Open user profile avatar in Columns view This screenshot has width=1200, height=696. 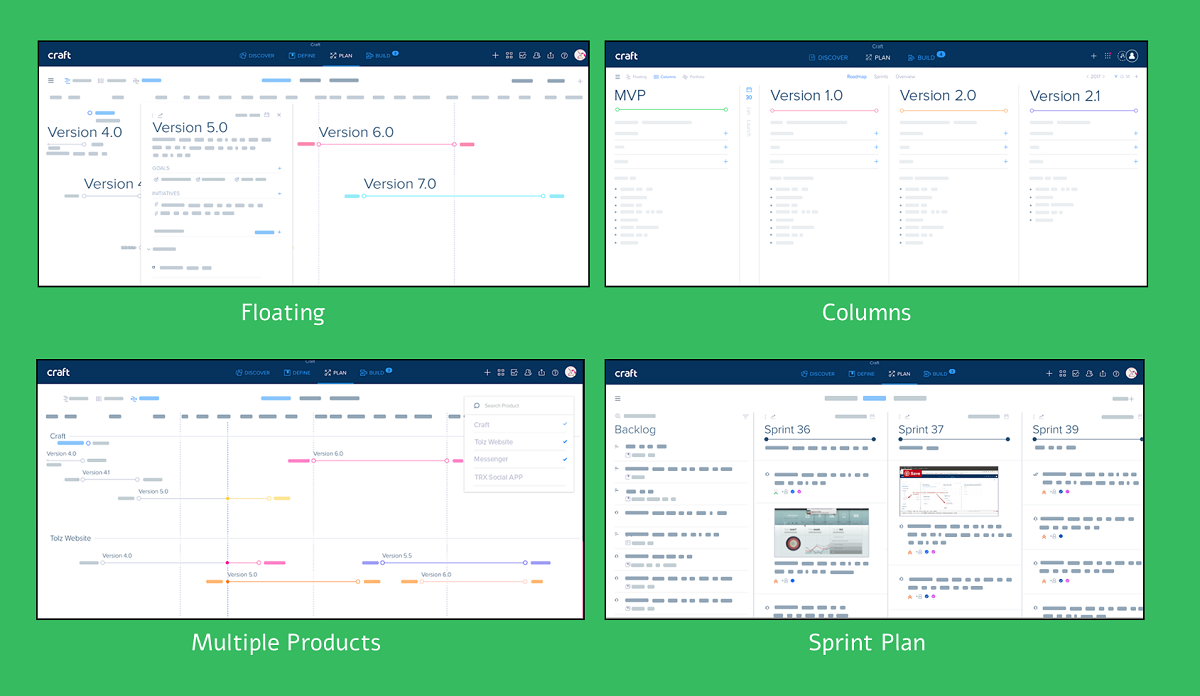(x=1132, y=56)
